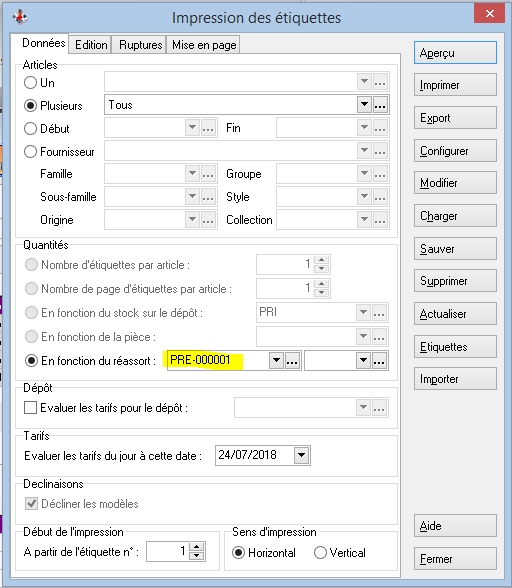Select the Plusieurs radio button
The width and height of the screenshot is (512, 588).
(30, 106)
